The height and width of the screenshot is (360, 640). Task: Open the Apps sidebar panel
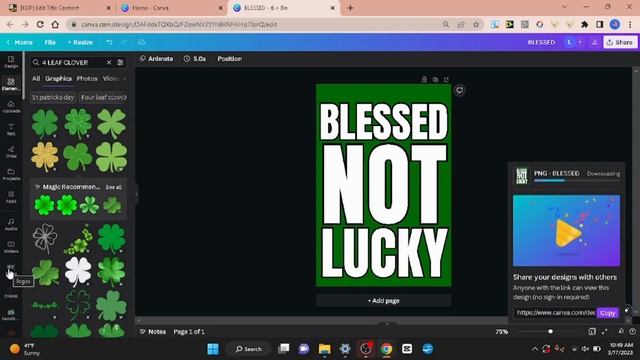point(11,197)
